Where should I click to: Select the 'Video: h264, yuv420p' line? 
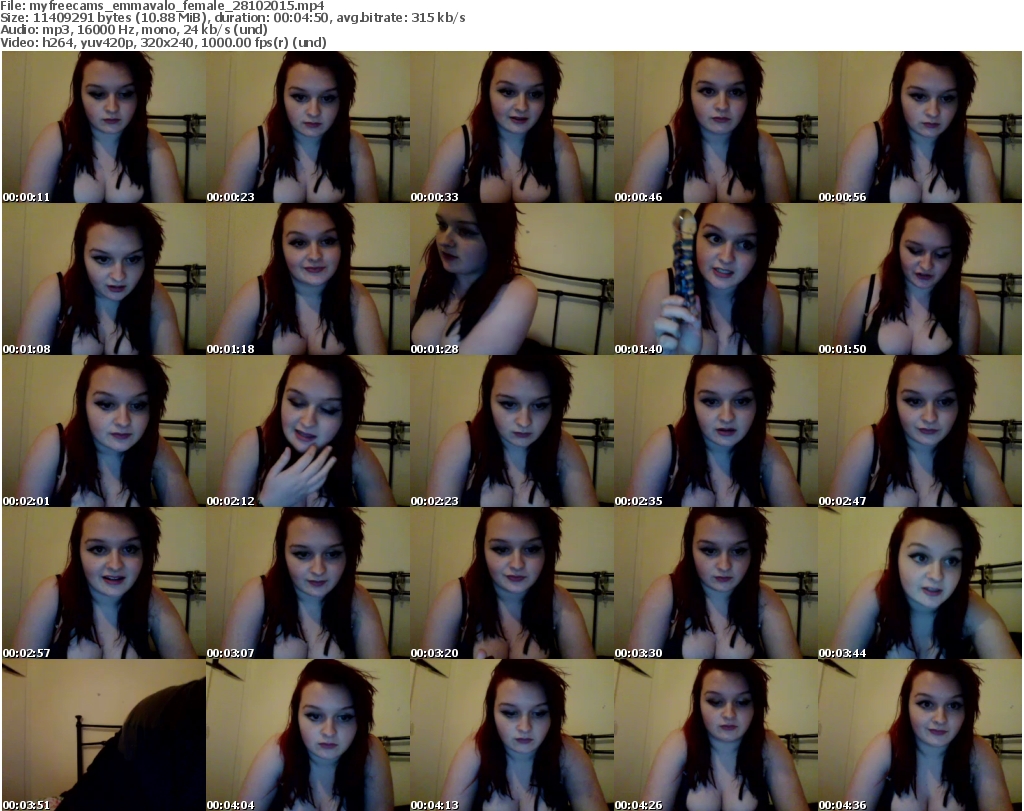[163, 42]
